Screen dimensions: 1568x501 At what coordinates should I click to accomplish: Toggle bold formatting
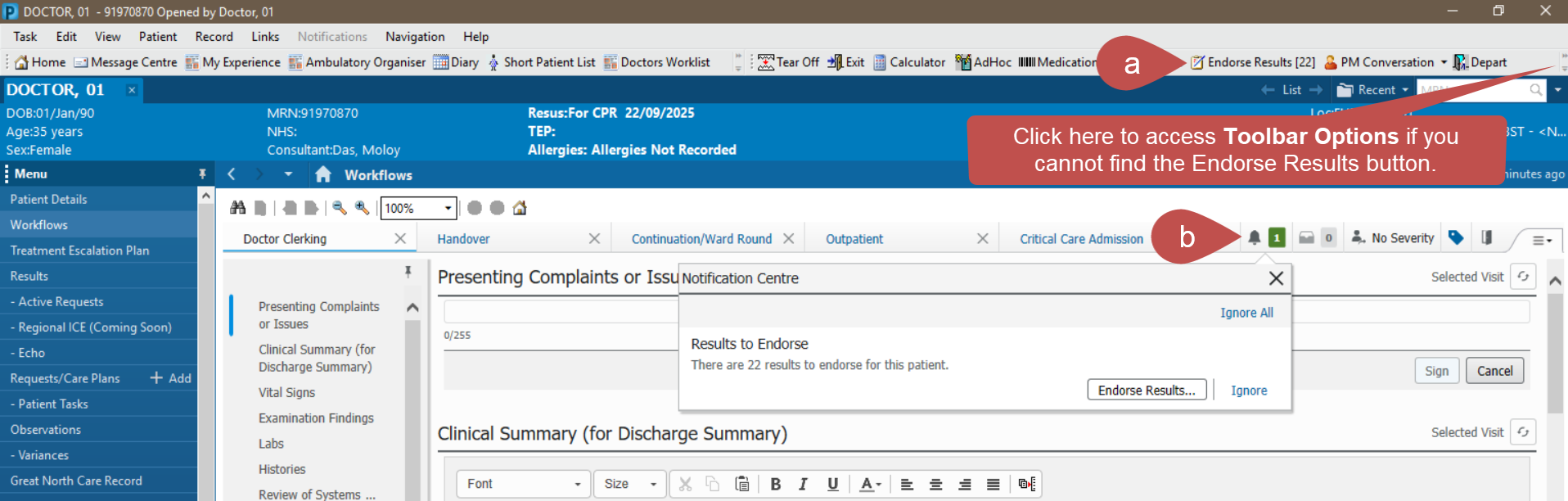pyautogui.click(x=775, y=484)
